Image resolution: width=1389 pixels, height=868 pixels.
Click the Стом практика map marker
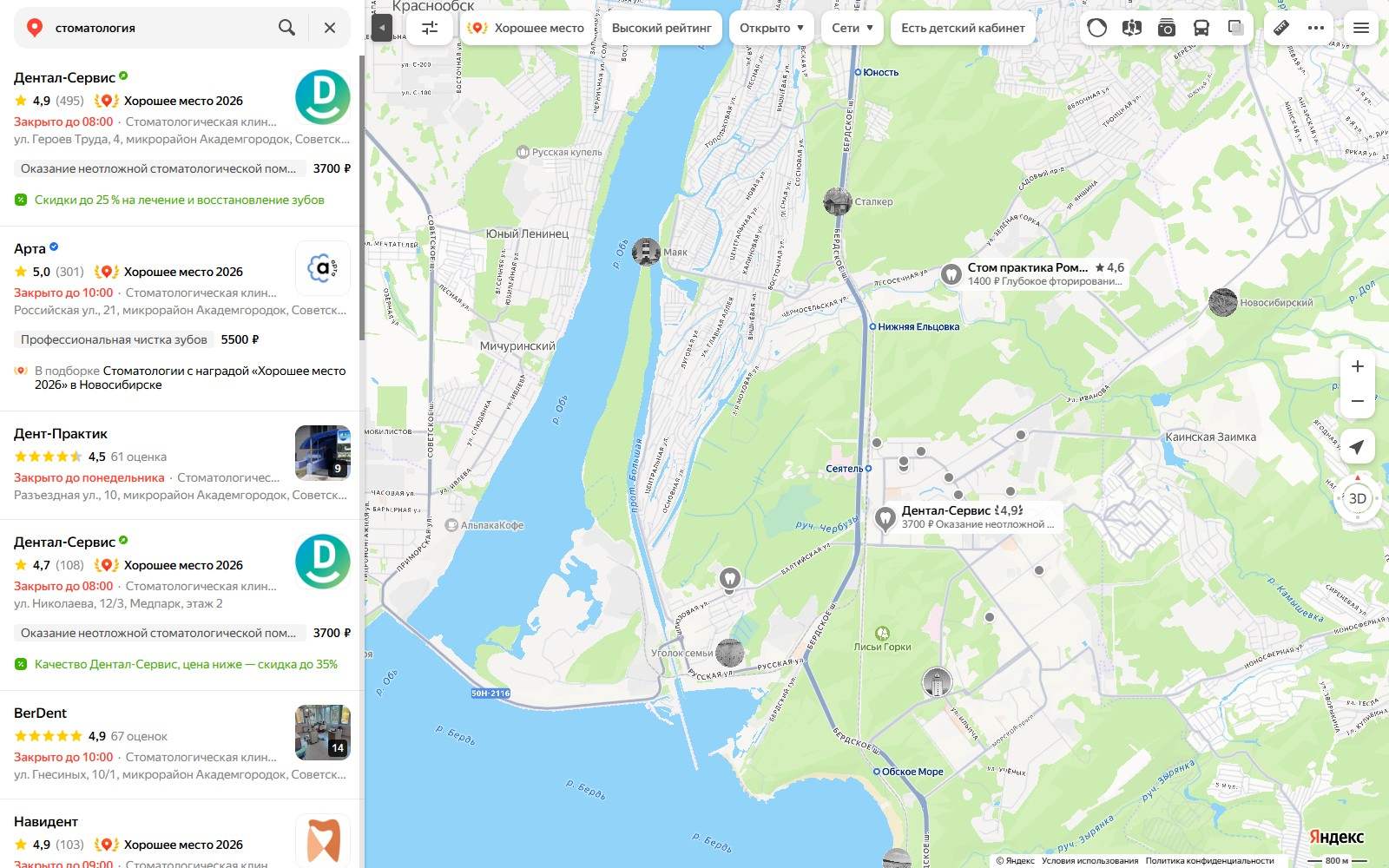[x=951, y=274]
